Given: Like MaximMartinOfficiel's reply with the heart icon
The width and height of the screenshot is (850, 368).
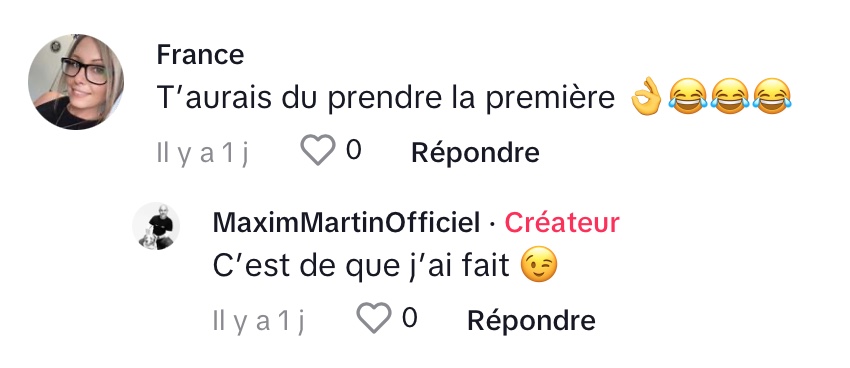Looking at the screenshot, I should [374, 318].
